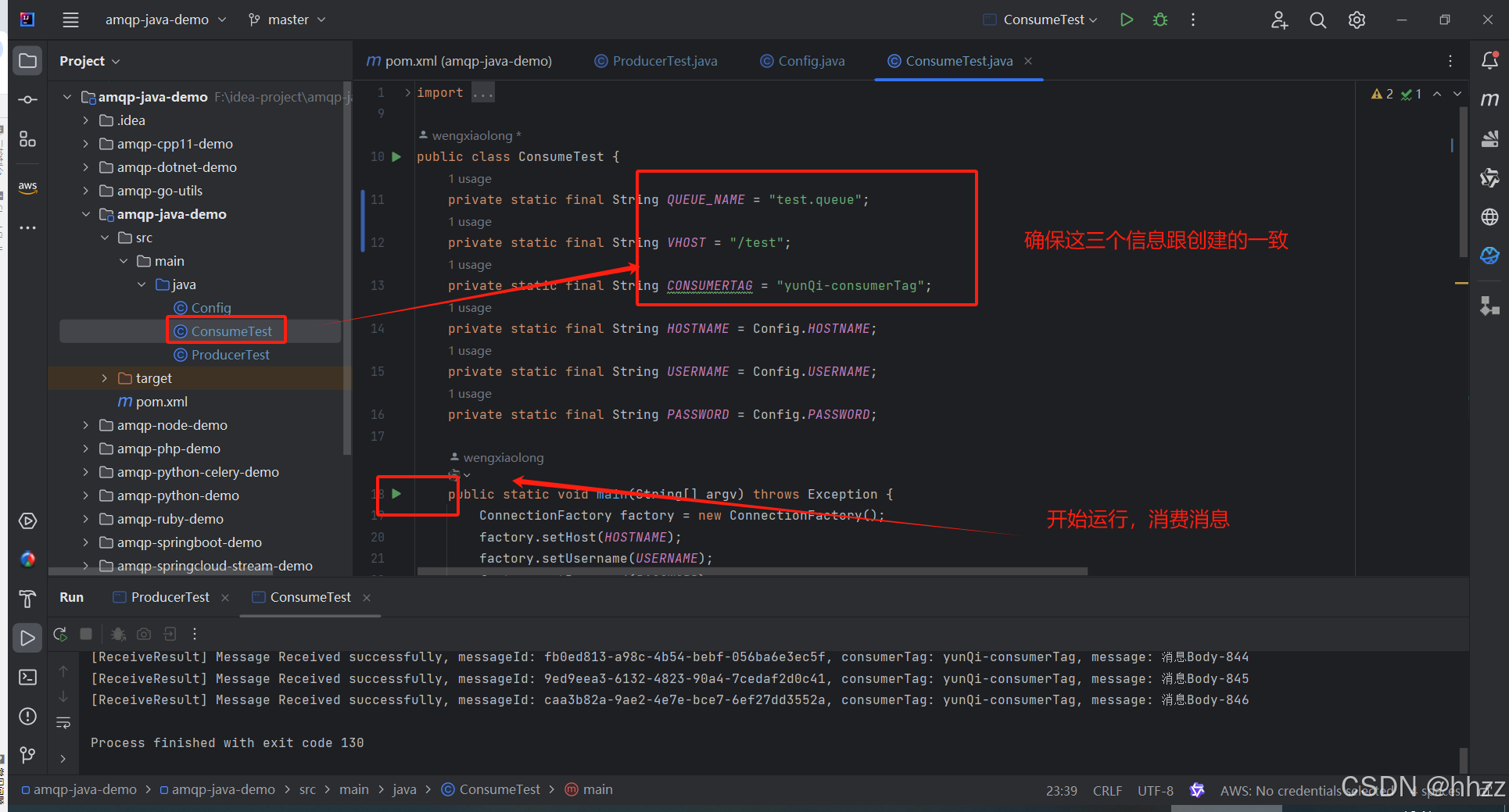Run ConsumeTest with the green play icon
This screenshot has width=1509, height=812.
coord(1126,20)
